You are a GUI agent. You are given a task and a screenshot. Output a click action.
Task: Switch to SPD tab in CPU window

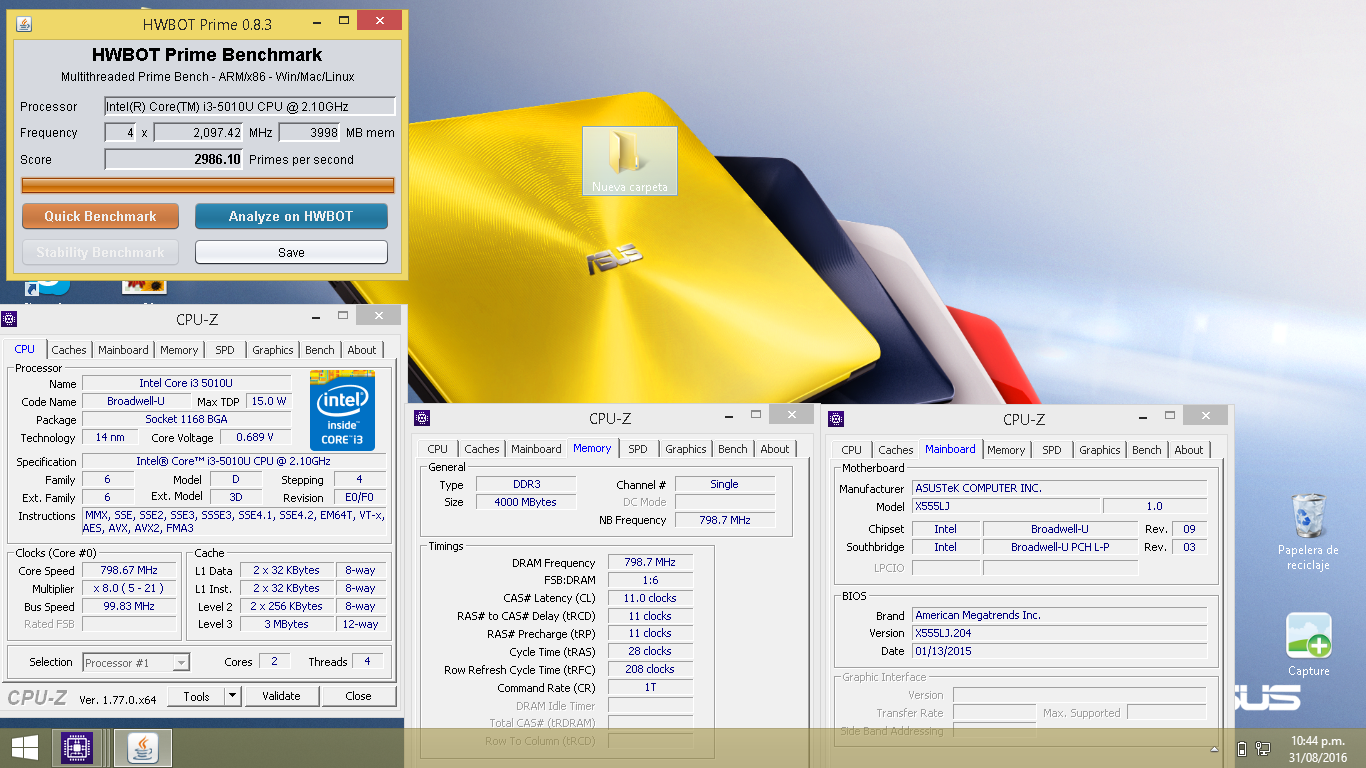pyautogui.click(x=225, y=350)
